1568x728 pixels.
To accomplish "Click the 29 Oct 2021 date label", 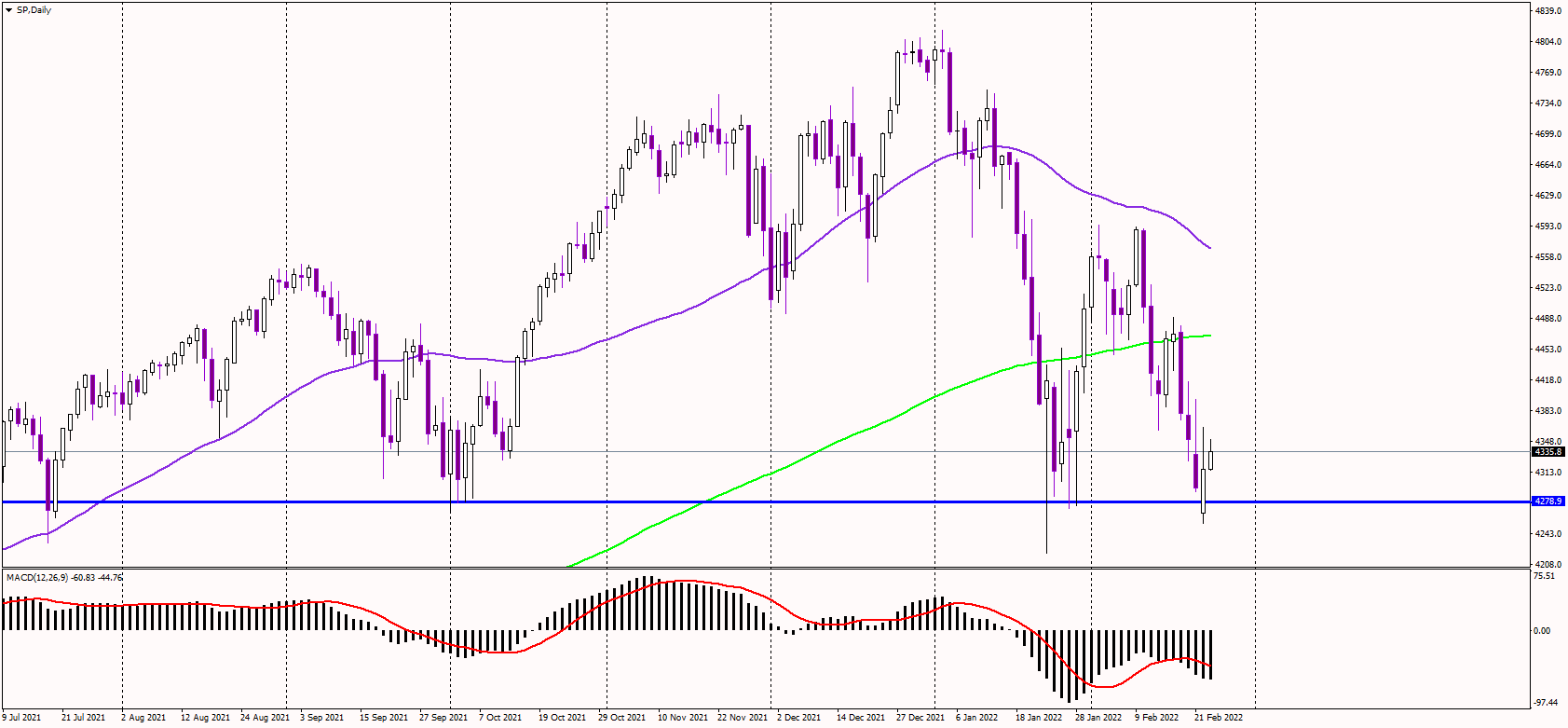I will pos(622,718).
